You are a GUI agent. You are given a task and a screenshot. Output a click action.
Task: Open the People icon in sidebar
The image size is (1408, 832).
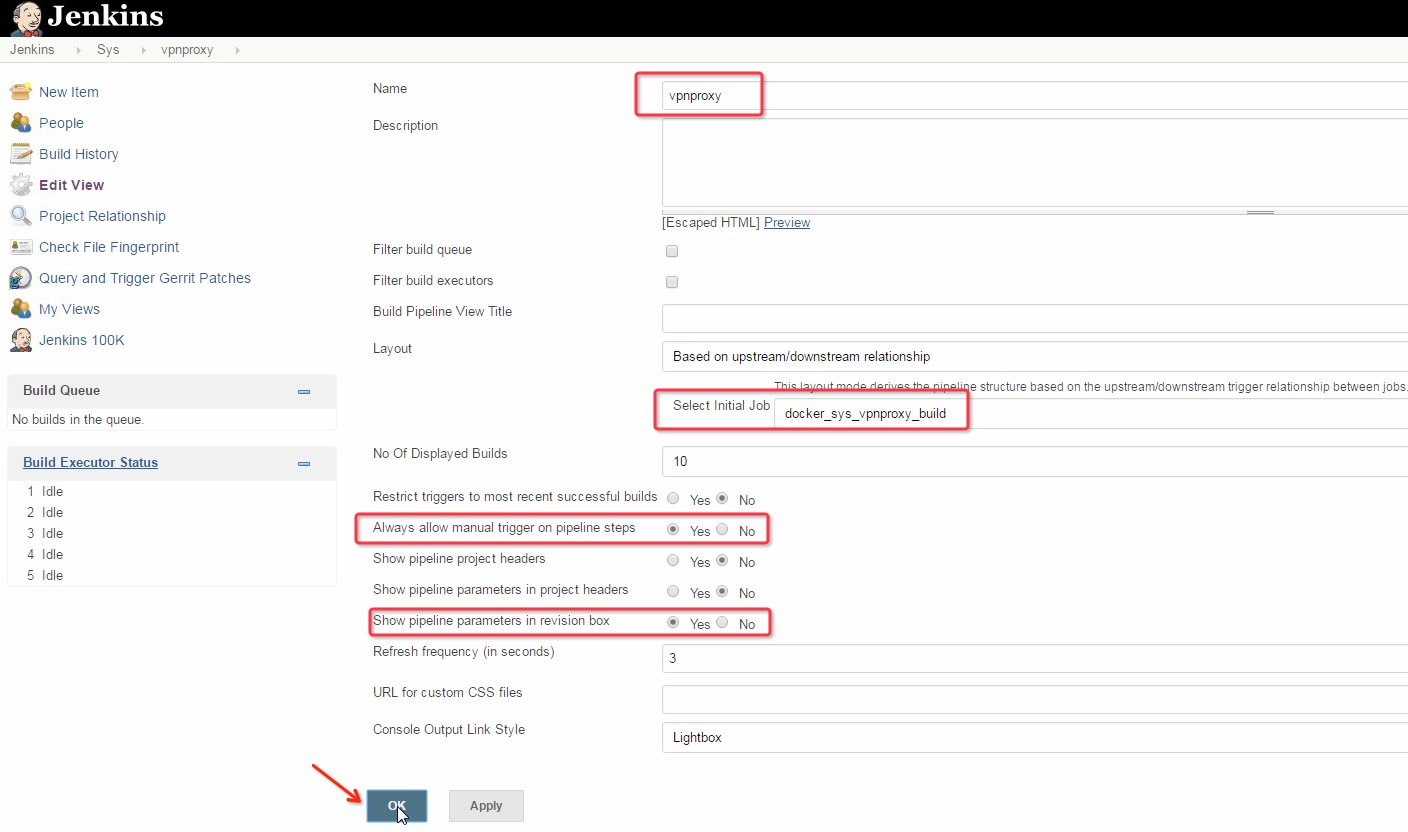point(21,123)
